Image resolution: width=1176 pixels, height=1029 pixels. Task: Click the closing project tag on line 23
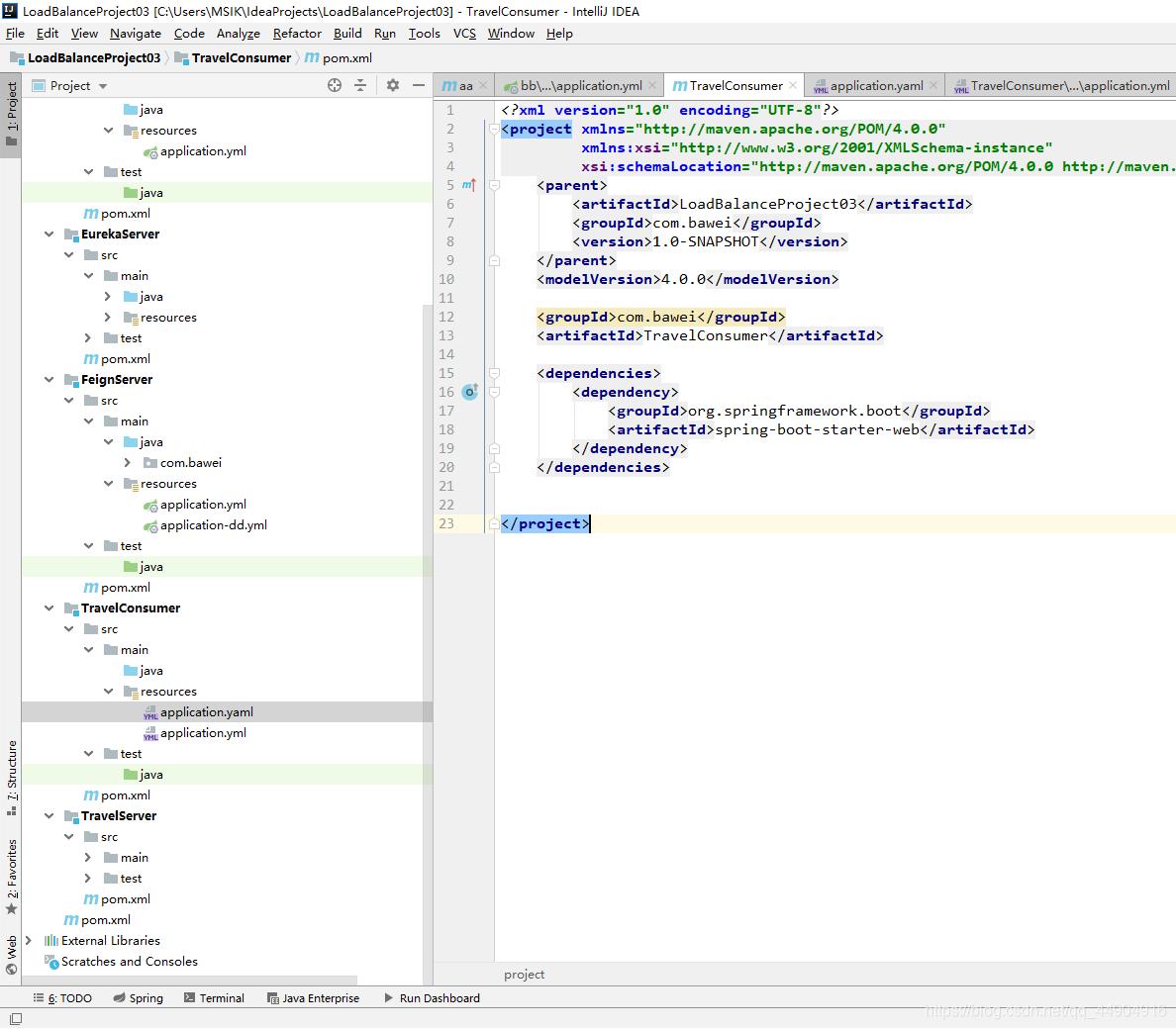tap(545, 523)
